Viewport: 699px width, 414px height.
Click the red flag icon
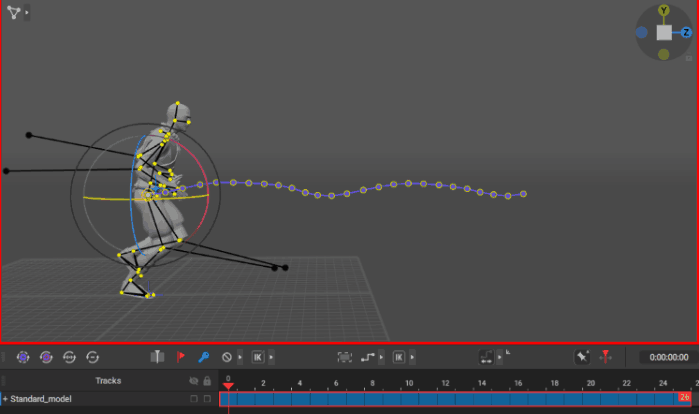[181, 357]
